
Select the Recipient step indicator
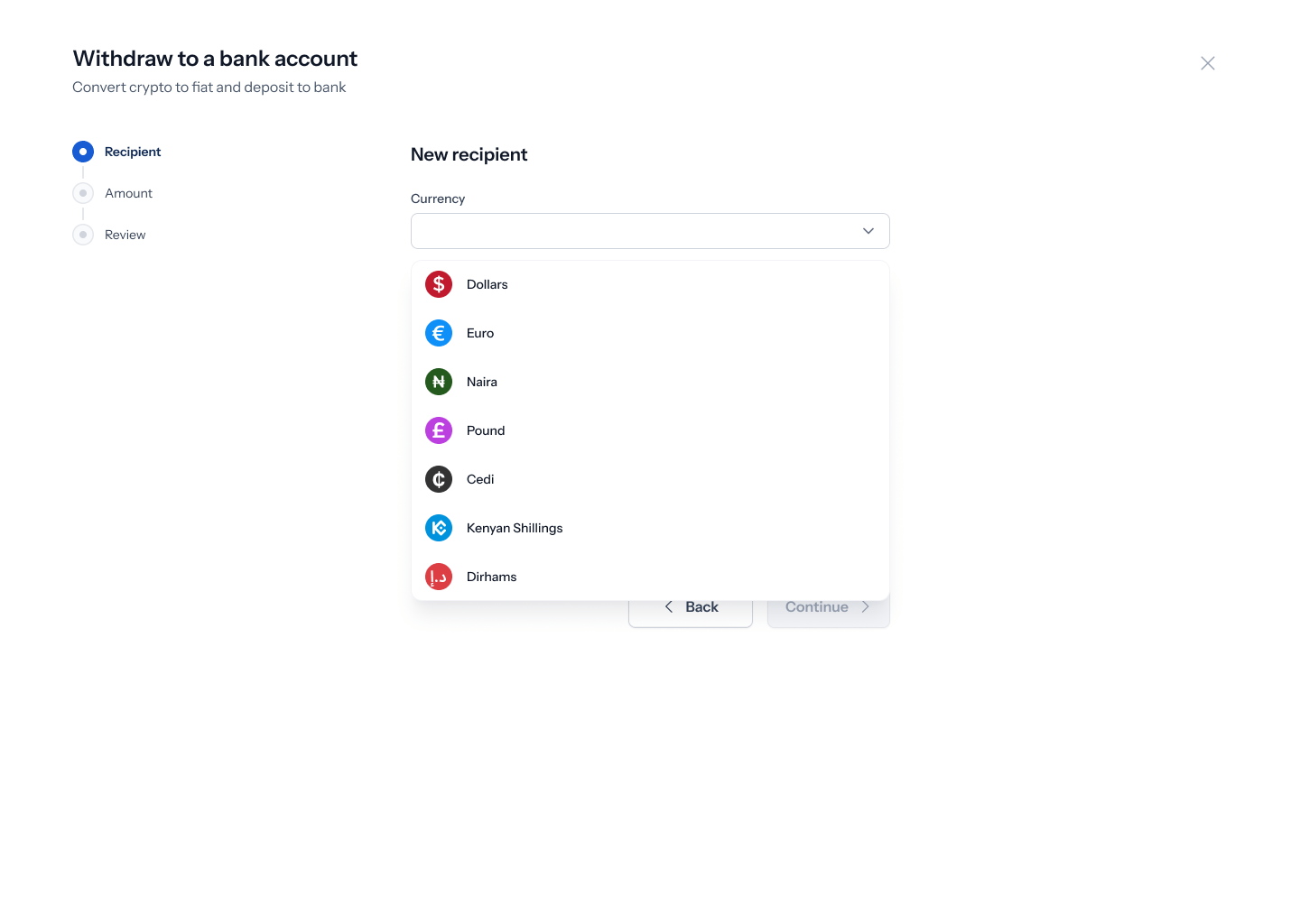coord(83,152)
